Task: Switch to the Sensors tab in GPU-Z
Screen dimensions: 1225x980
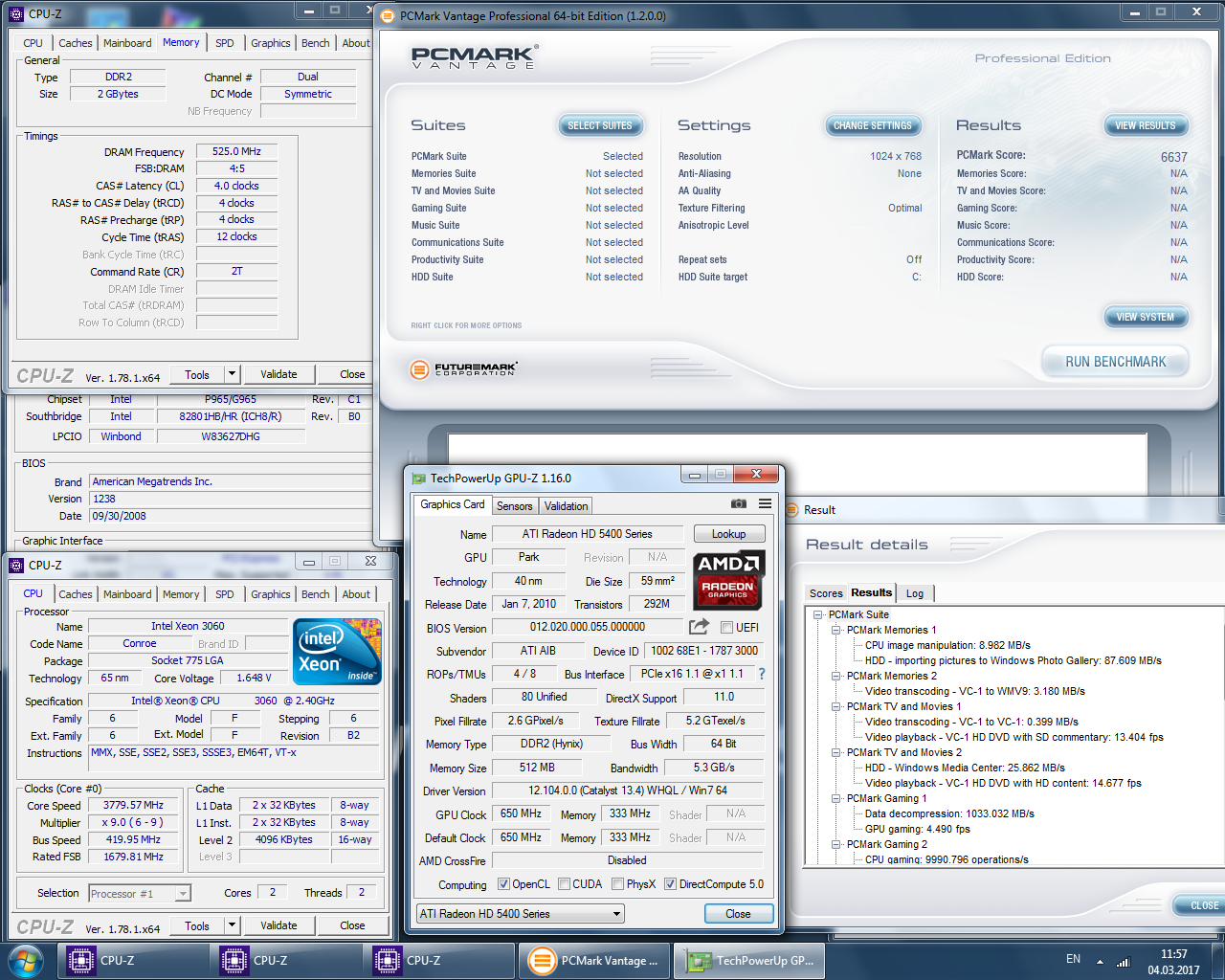Action: (514, 506)
